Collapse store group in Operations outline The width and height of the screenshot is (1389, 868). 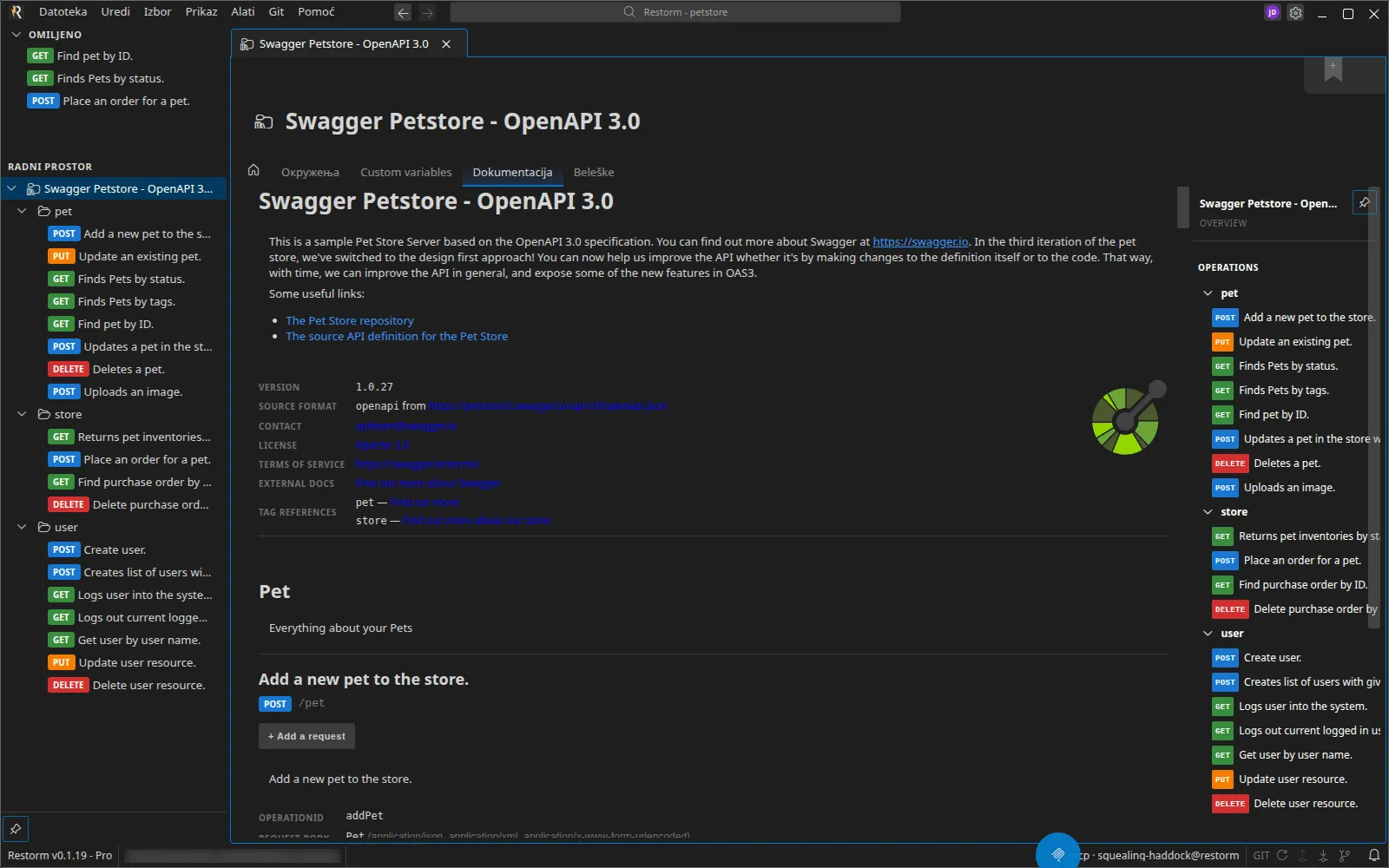point(1208,512)
